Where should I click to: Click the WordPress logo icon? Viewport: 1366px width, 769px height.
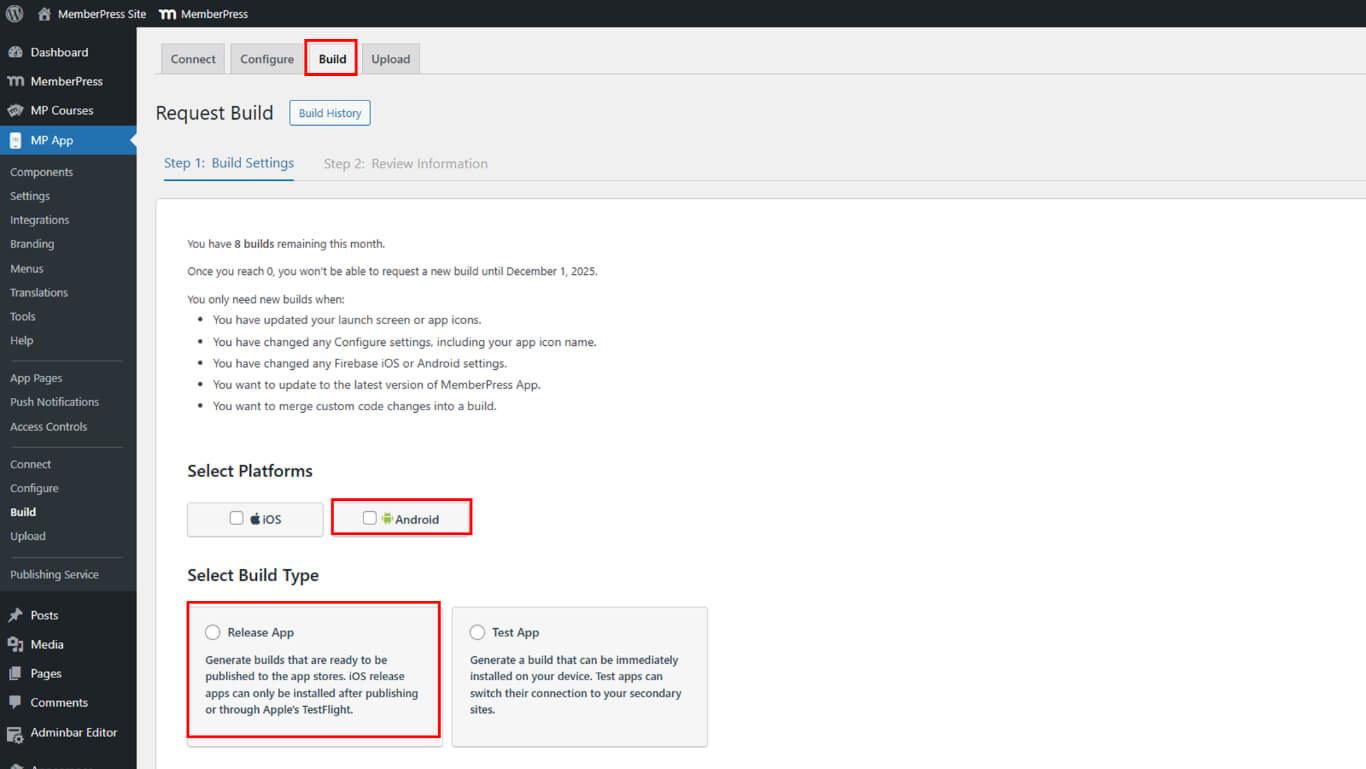(x=14, y=14)
